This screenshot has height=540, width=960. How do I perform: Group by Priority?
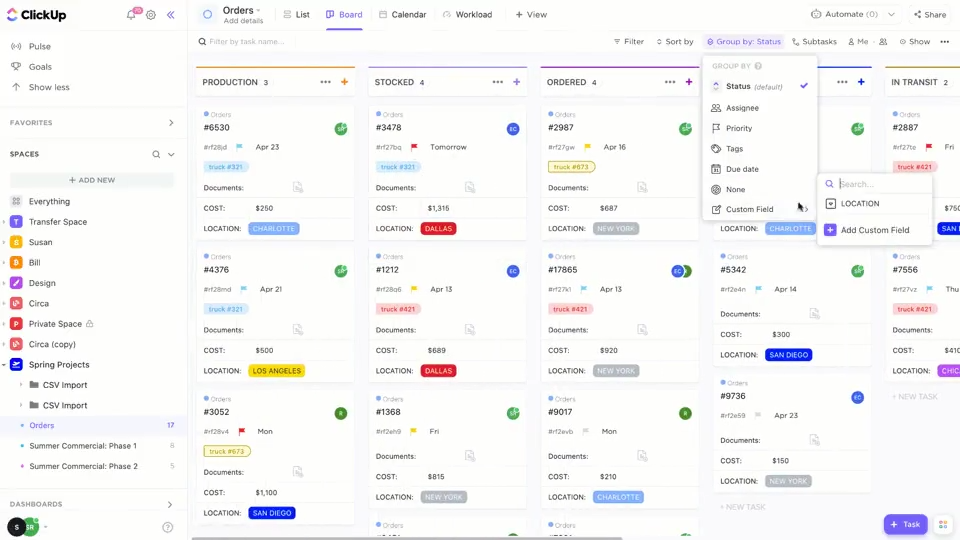click(x=760, y=128)
